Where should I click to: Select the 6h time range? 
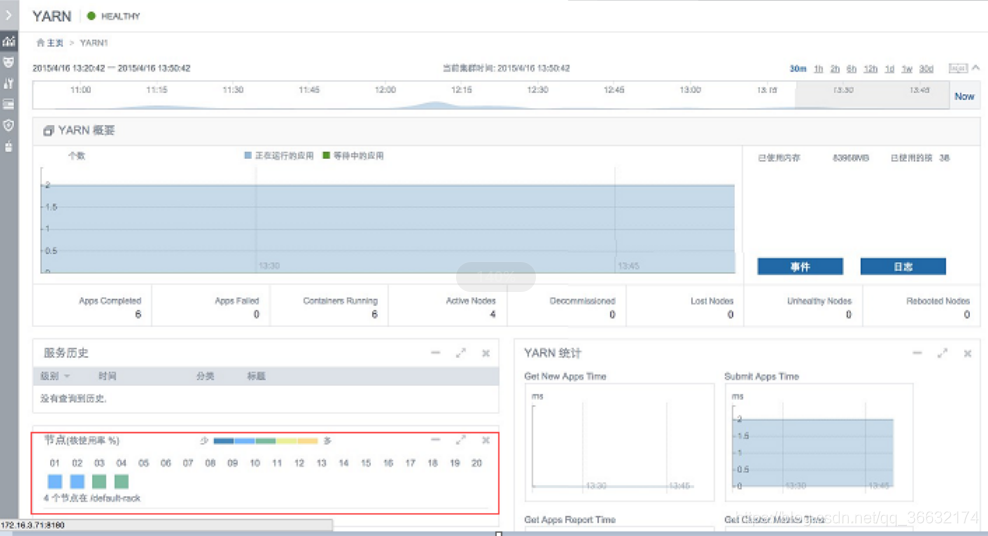pyautogui.click(x=851, y=69)
